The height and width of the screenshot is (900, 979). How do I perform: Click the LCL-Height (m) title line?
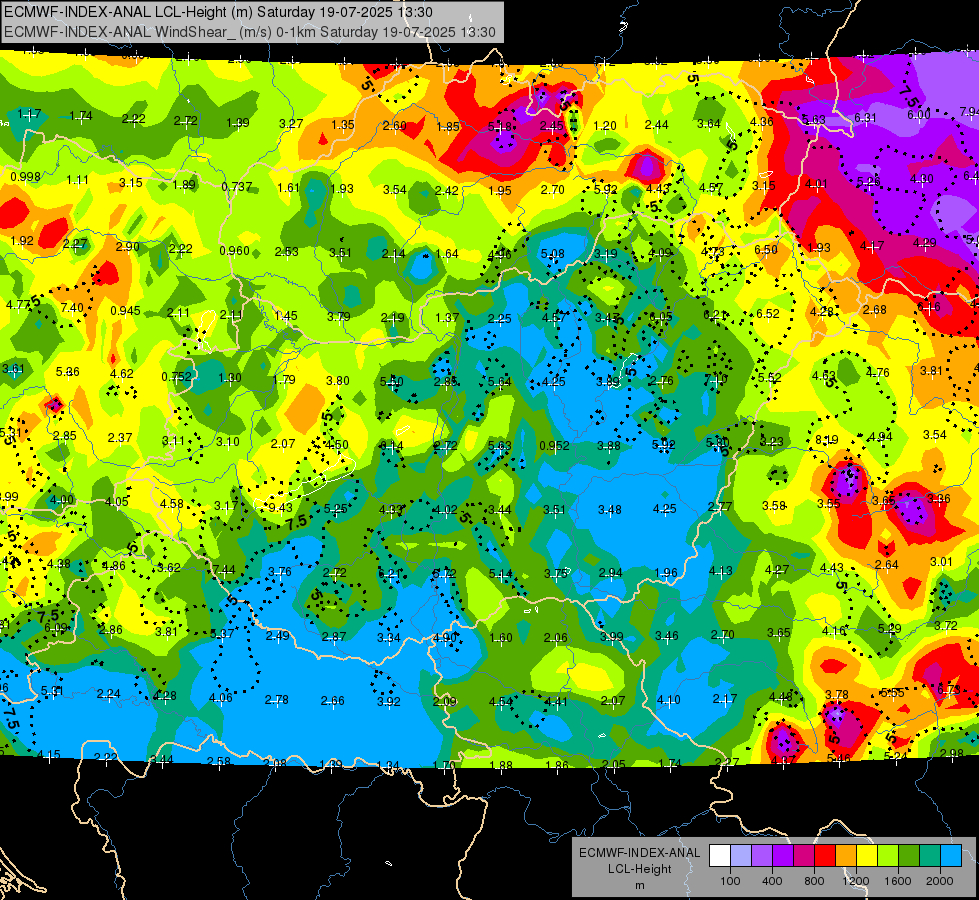pos(218,12)
